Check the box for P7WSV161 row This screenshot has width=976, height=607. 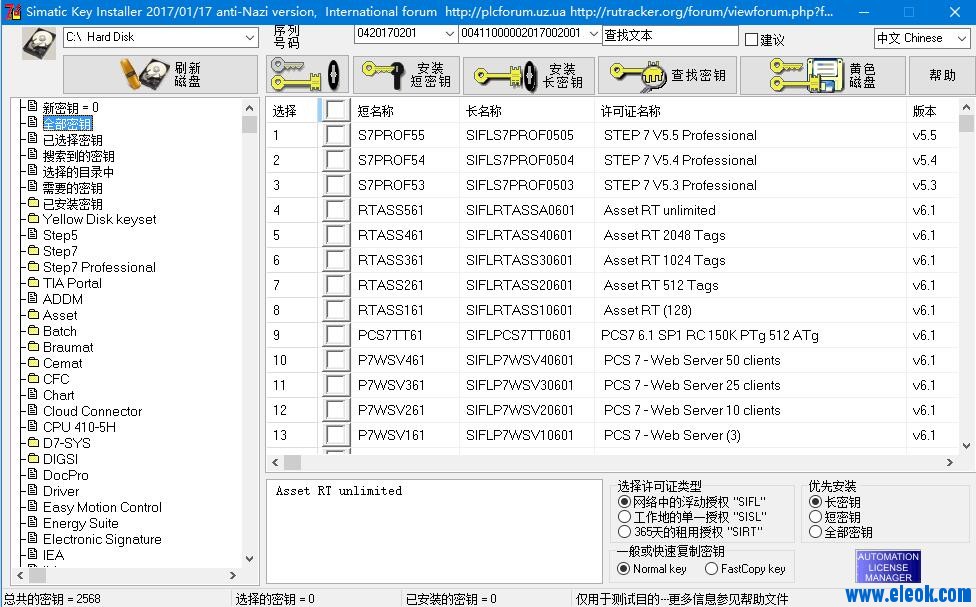[336, 435]
